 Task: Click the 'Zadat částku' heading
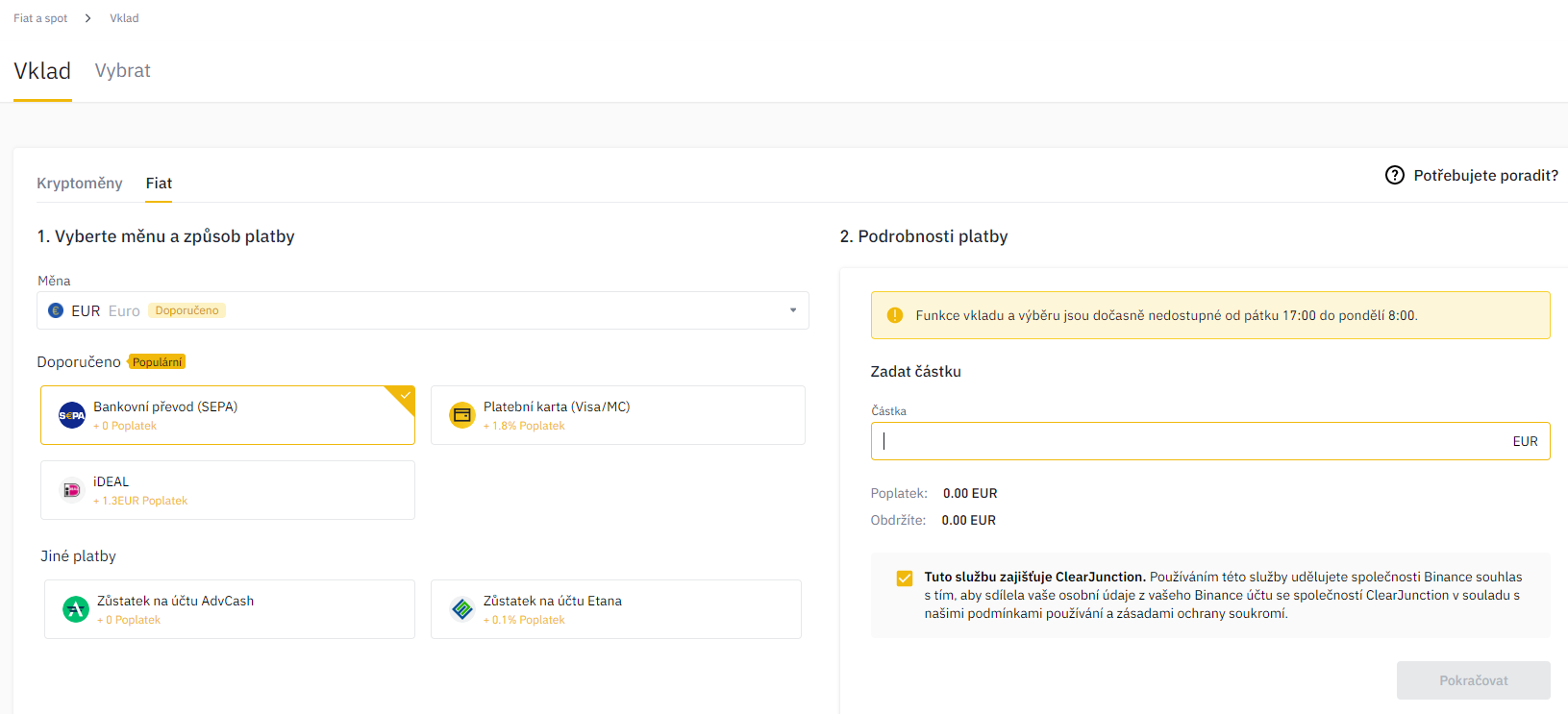click(x=916, y=372)
